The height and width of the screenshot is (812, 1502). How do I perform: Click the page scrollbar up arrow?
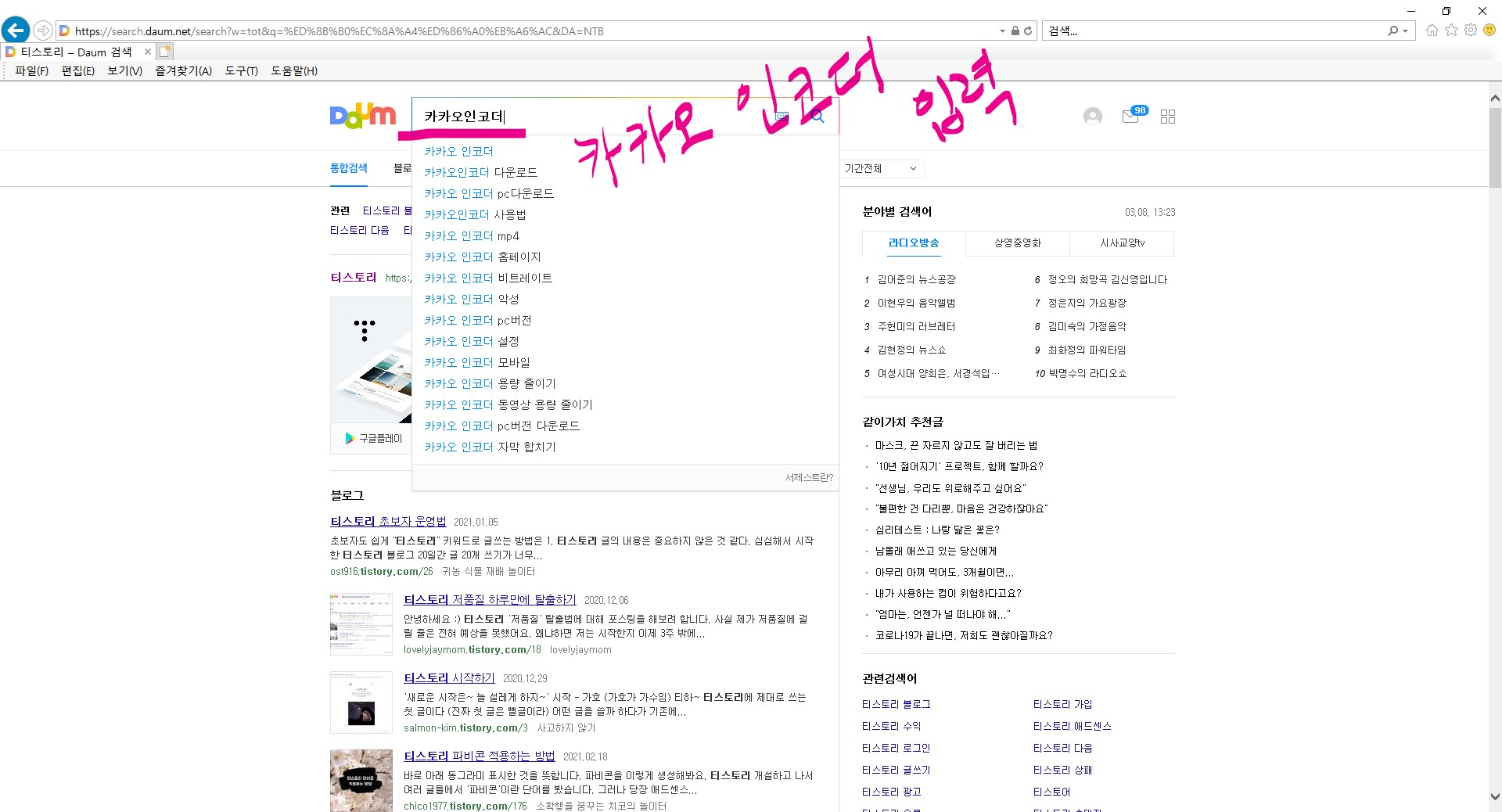(1494, 99)
